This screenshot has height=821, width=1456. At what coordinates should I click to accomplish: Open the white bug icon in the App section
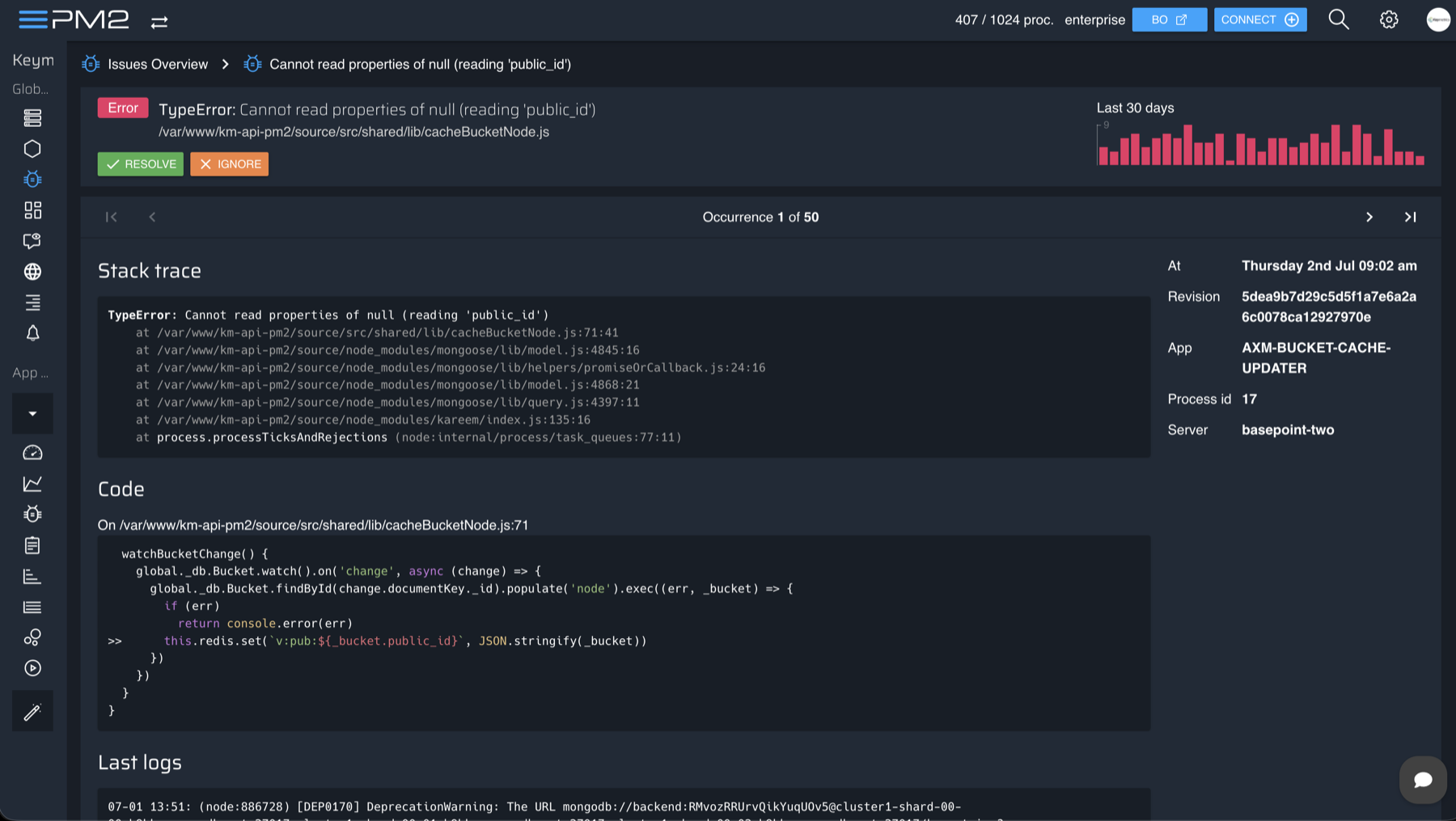[x=32, y=514]
